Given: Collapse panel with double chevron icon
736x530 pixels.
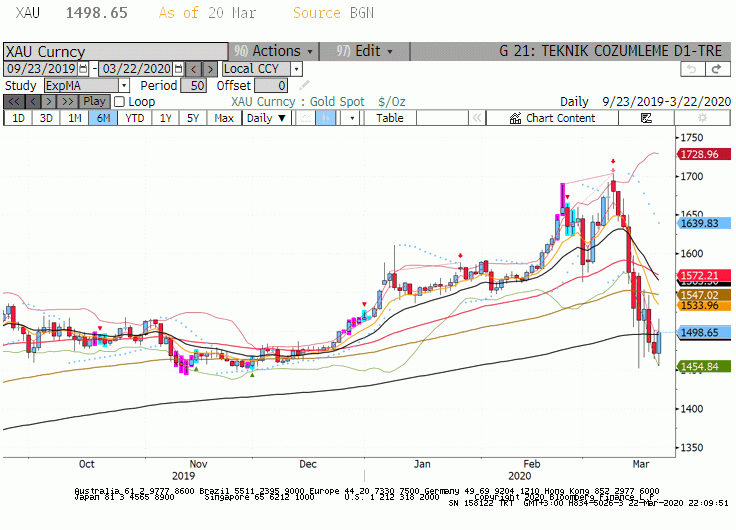Looking at the screenshot, I should click(477, 118).
